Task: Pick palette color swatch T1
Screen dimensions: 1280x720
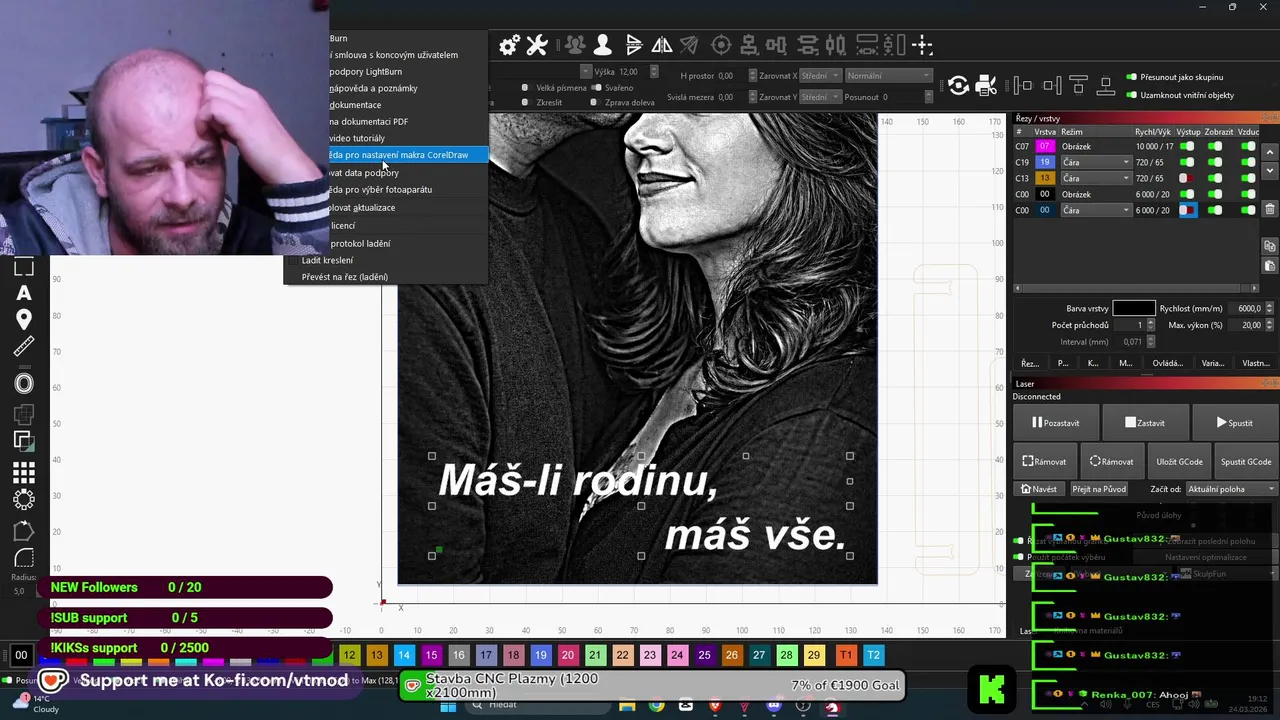Action: 846,655
